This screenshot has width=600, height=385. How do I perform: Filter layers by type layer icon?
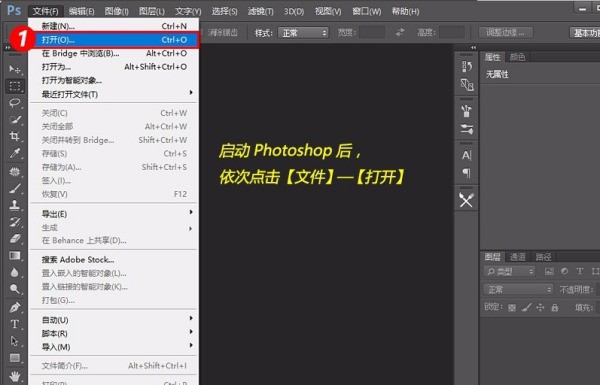(x=580, y=271)
